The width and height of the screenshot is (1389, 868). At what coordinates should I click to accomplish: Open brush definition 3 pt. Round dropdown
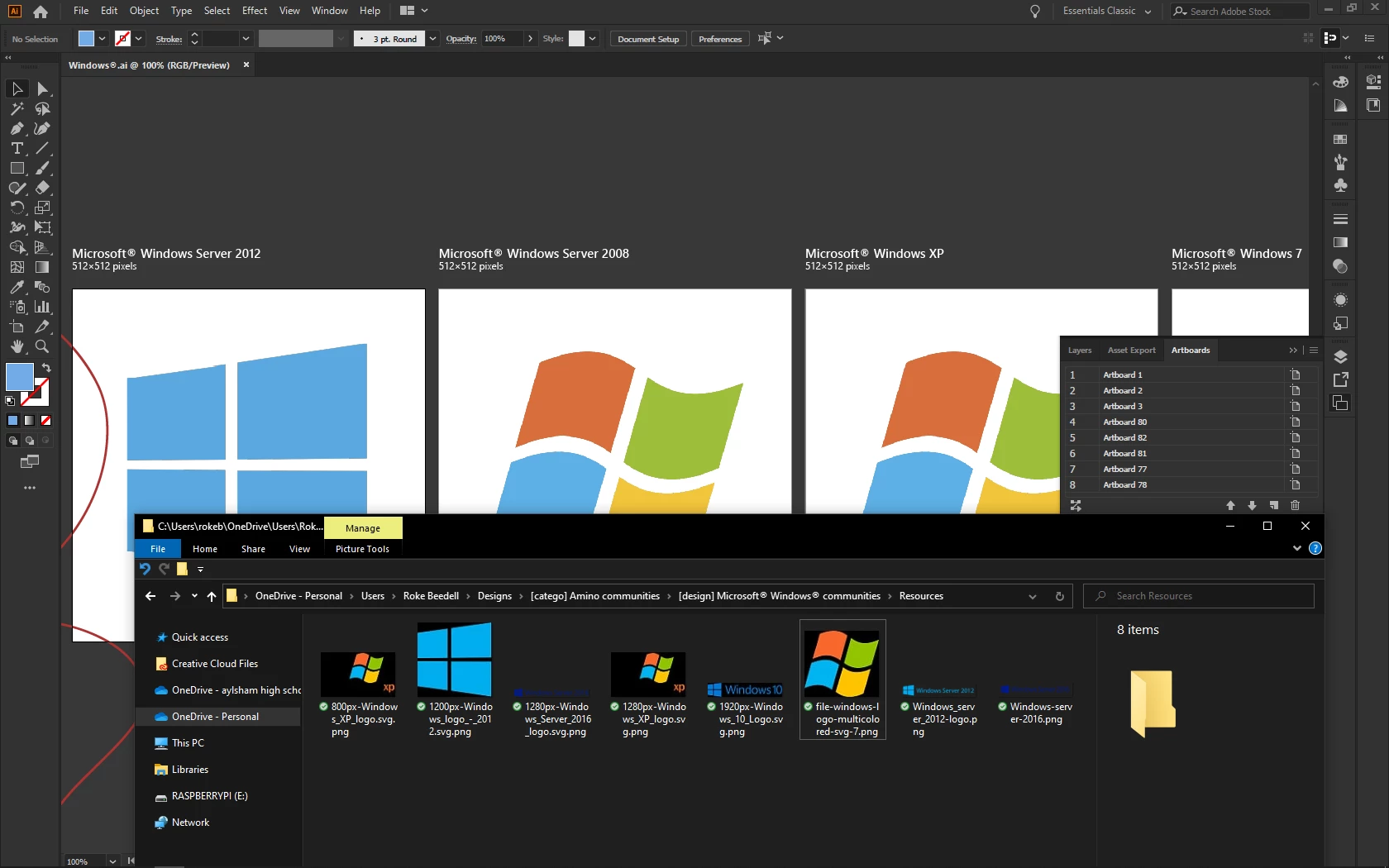tap(432, 39)
